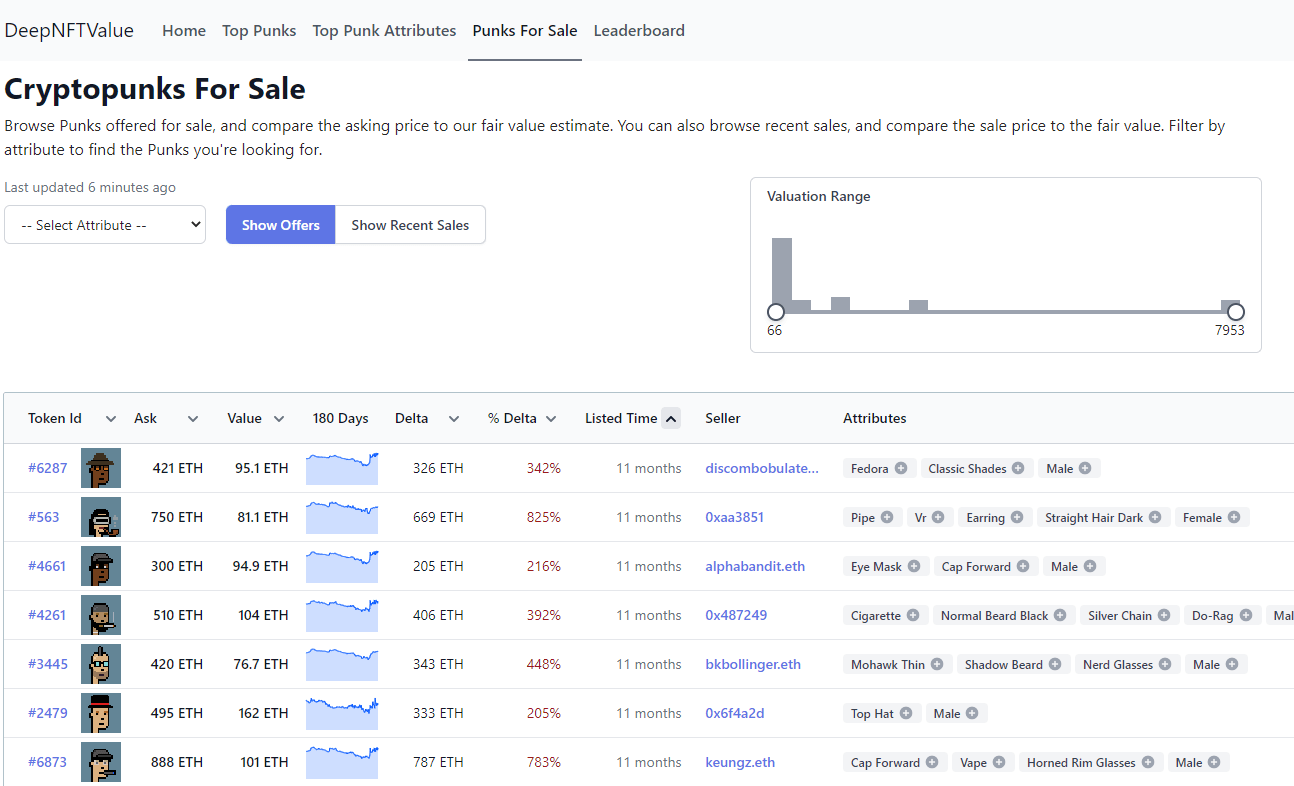Expand the Token Id column sort chevron
Viewport: 1294px width, 786px height.
click(111, 419)
